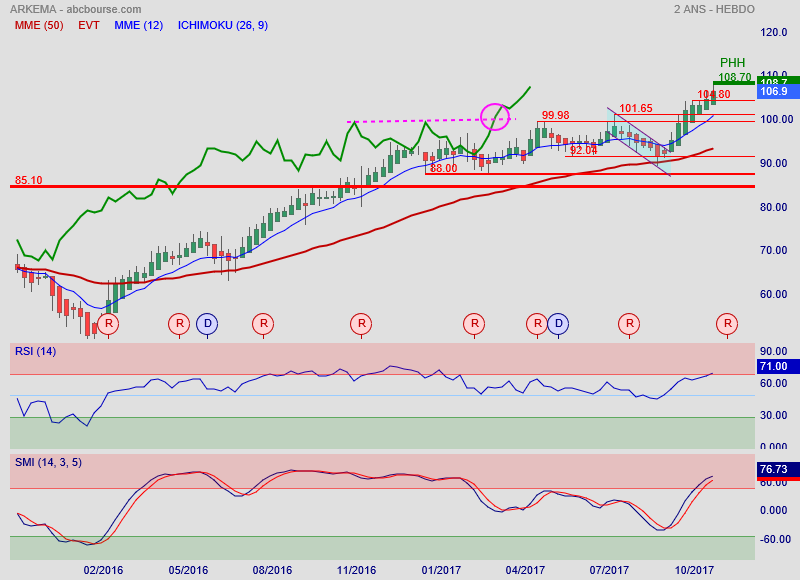
Task: Select the last R marker near 10/2017
Action: tap(728, 324)
